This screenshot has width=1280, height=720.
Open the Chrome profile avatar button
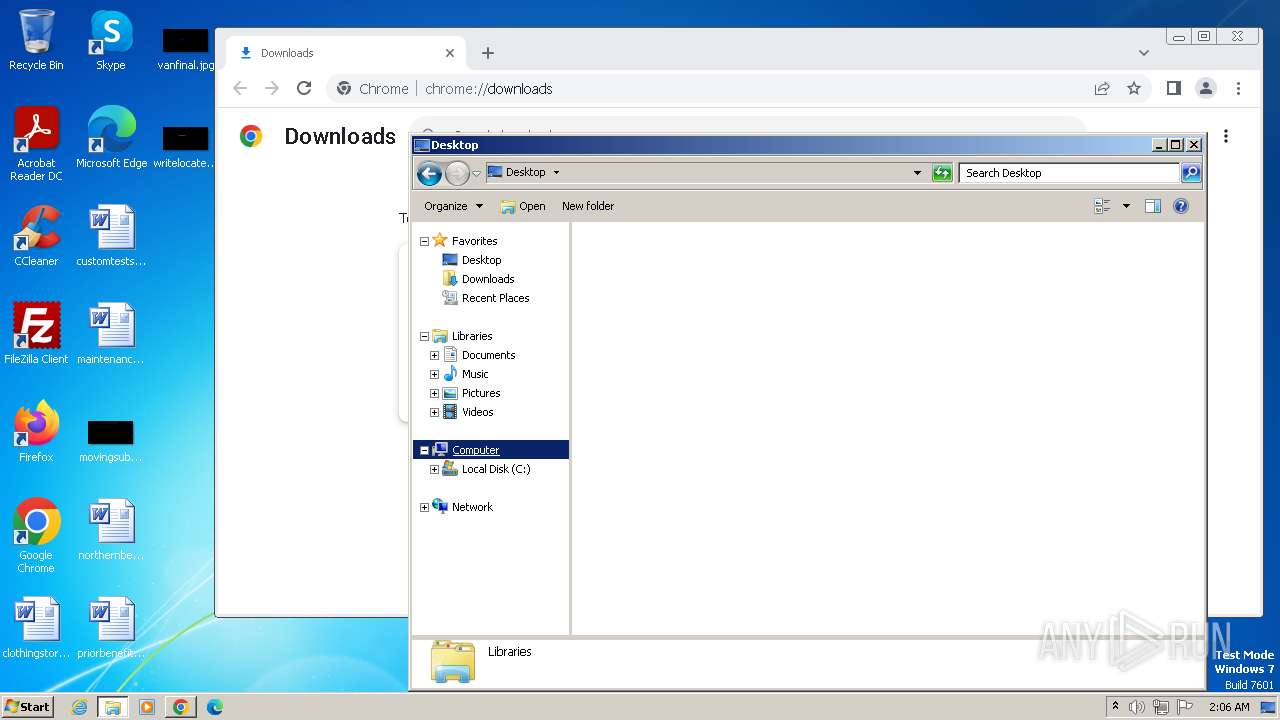[1206, 88]
